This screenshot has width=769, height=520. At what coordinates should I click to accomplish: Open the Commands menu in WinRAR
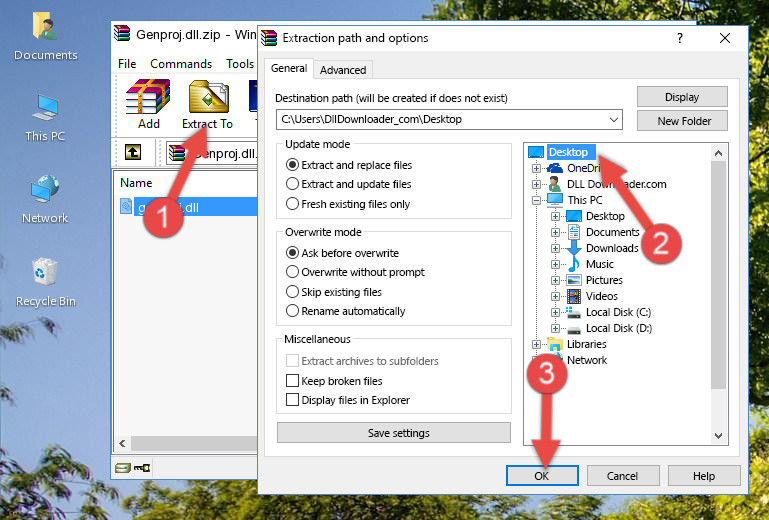click(x=181, y=64)
